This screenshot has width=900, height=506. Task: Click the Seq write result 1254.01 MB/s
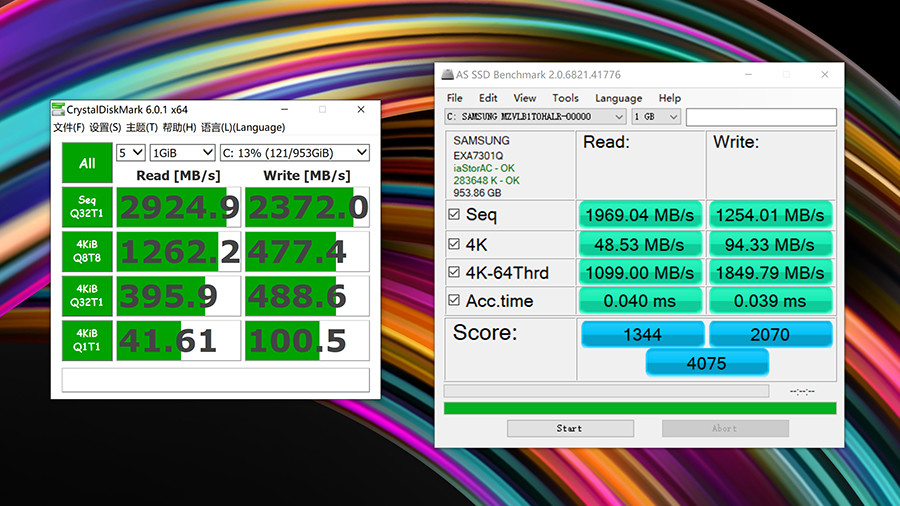[770, 215]
